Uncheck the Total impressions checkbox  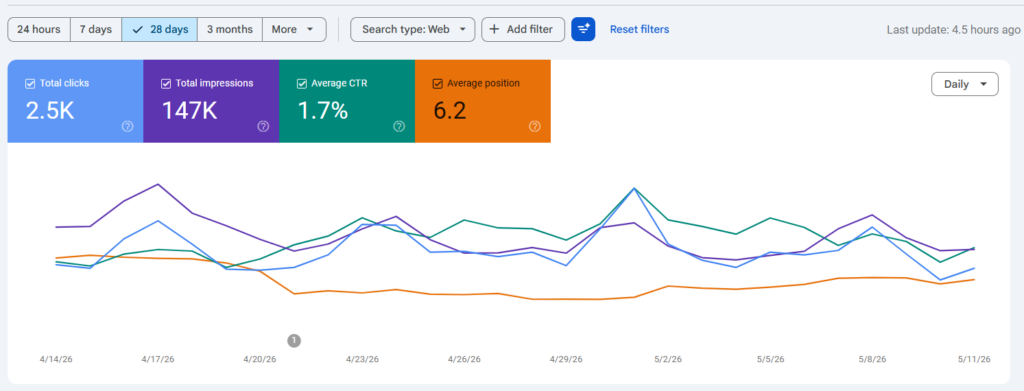point(165,84)
